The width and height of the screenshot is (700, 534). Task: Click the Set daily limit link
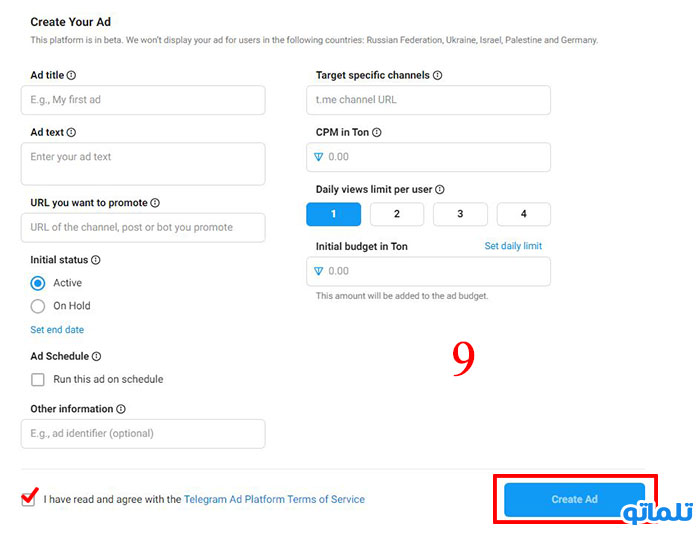point(513,246)
